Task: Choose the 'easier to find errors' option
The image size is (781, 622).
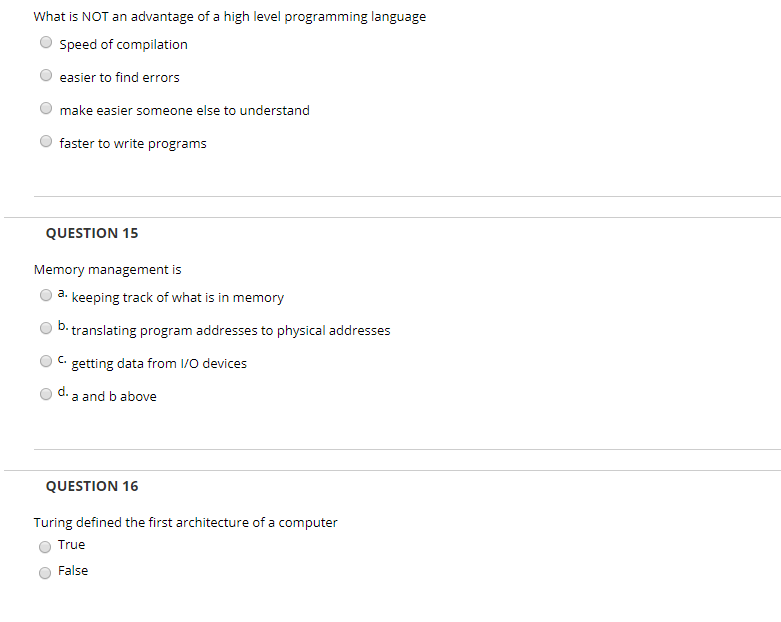Action: coord(46,75)
